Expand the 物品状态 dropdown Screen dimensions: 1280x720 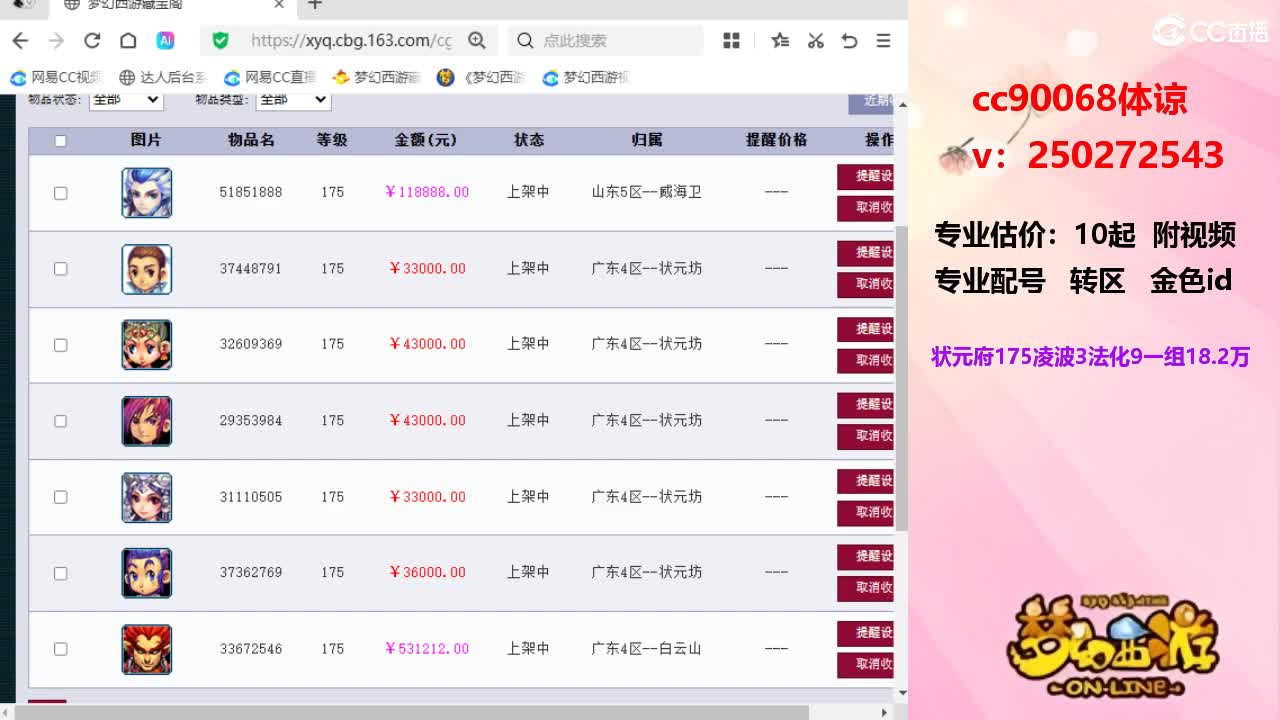pyautogui.click(x=126, y=99)
